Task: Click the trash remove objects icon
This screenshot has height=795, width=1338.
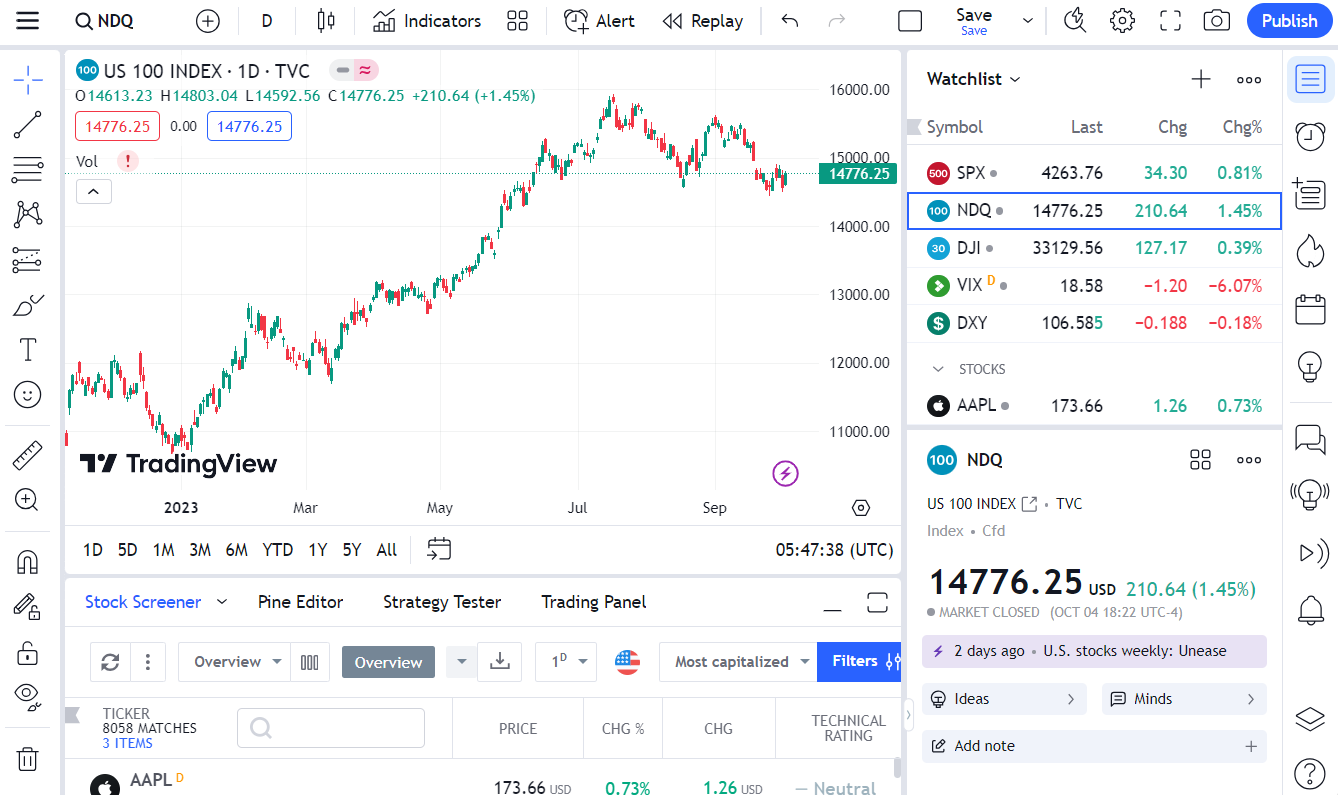Action: click(28, 759)
